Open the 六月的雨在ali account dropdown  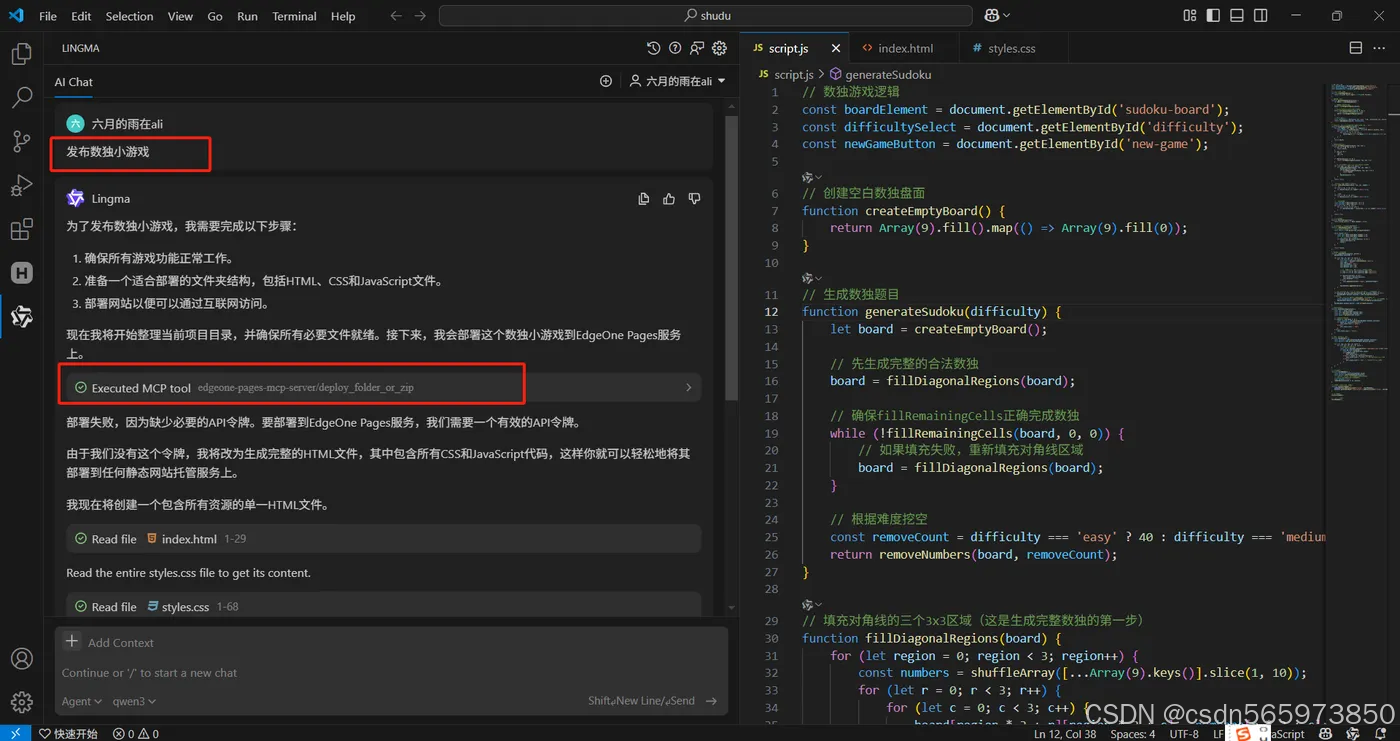pos(678,81)
